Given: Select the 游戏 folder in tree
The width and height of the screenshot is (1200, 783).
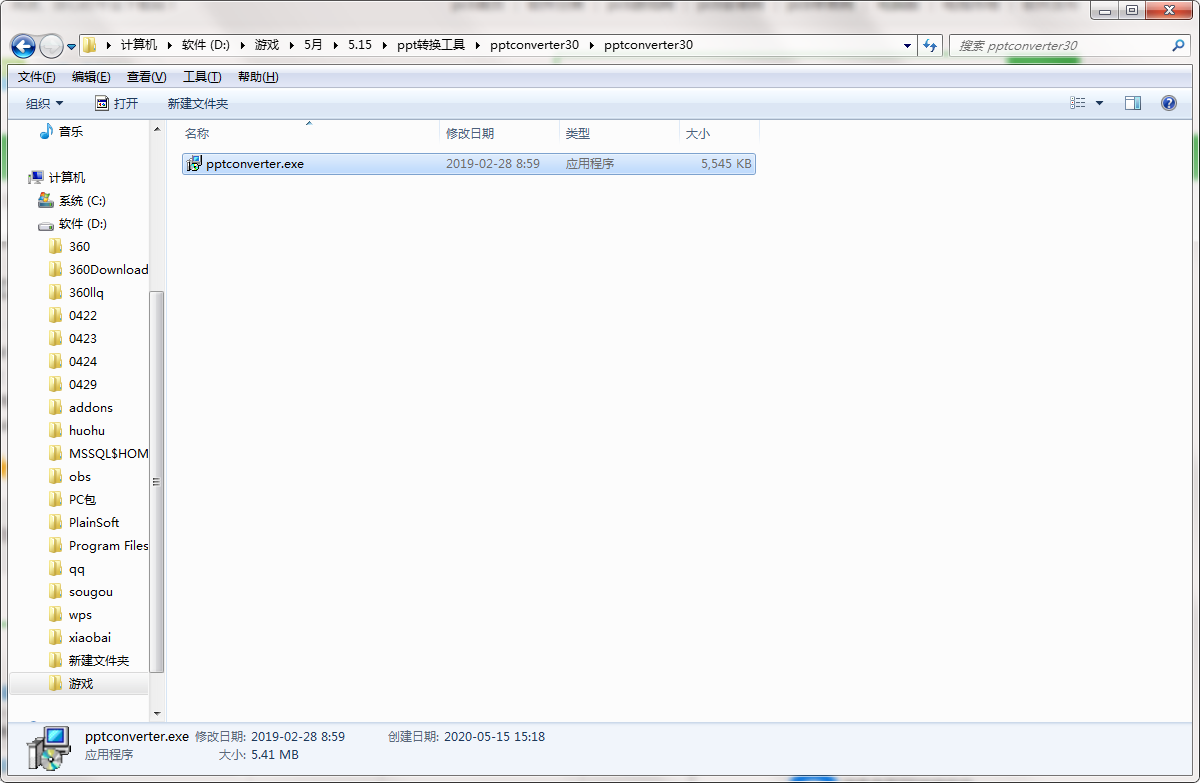Looking at the screenshot, I should 80,683.
